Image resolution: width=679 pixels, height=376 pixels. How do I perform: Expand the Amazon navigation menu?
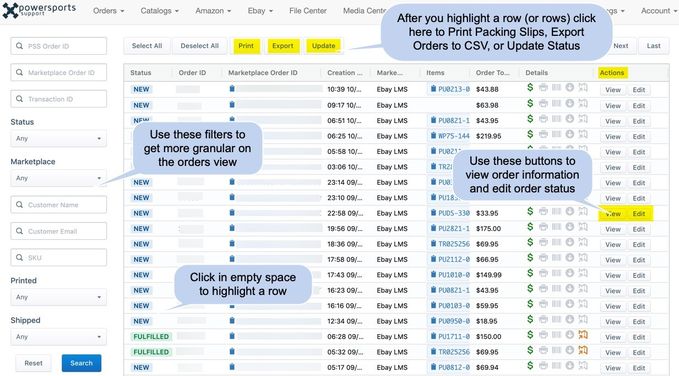[213, 11]
